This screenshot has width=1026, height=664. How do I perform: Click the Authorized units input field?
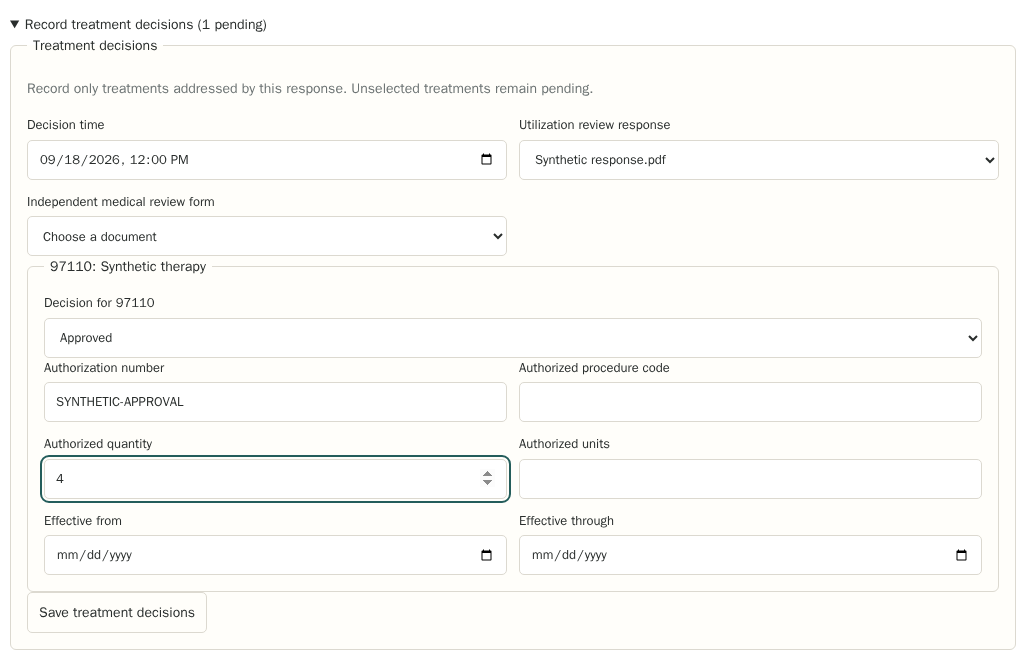coord(750,479)
